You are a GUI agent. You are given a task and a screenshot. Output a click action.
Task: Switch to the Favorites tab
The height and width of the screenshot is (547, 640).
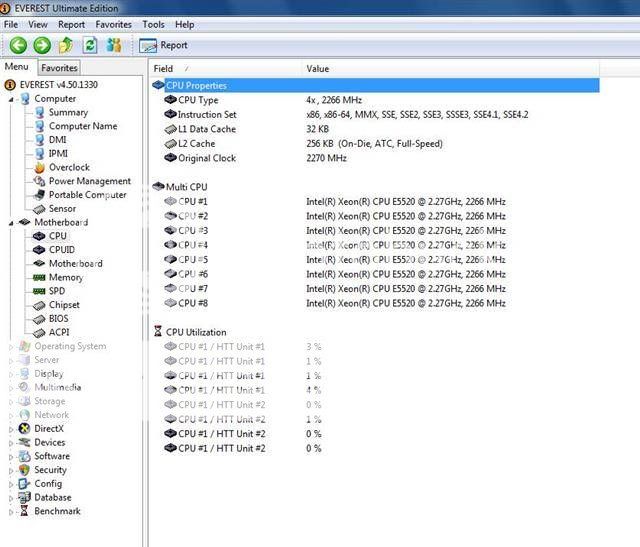(59, 68)
